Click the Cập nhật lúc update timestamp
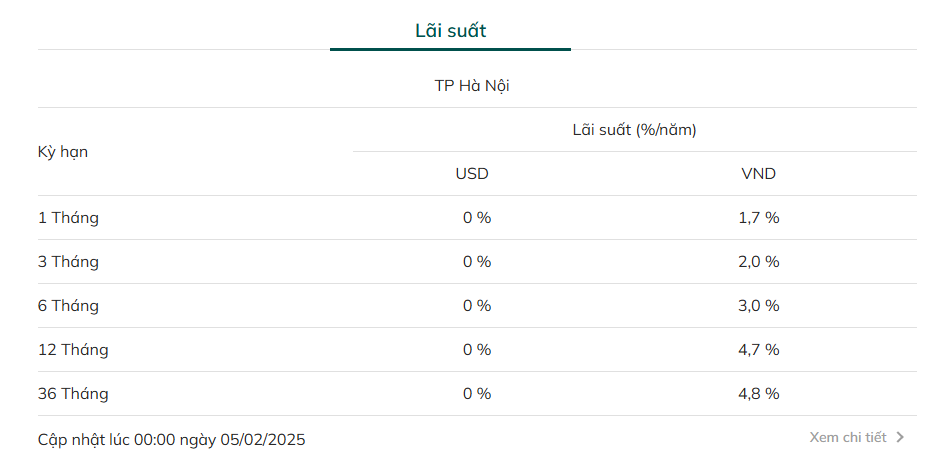 pos(171,440)
